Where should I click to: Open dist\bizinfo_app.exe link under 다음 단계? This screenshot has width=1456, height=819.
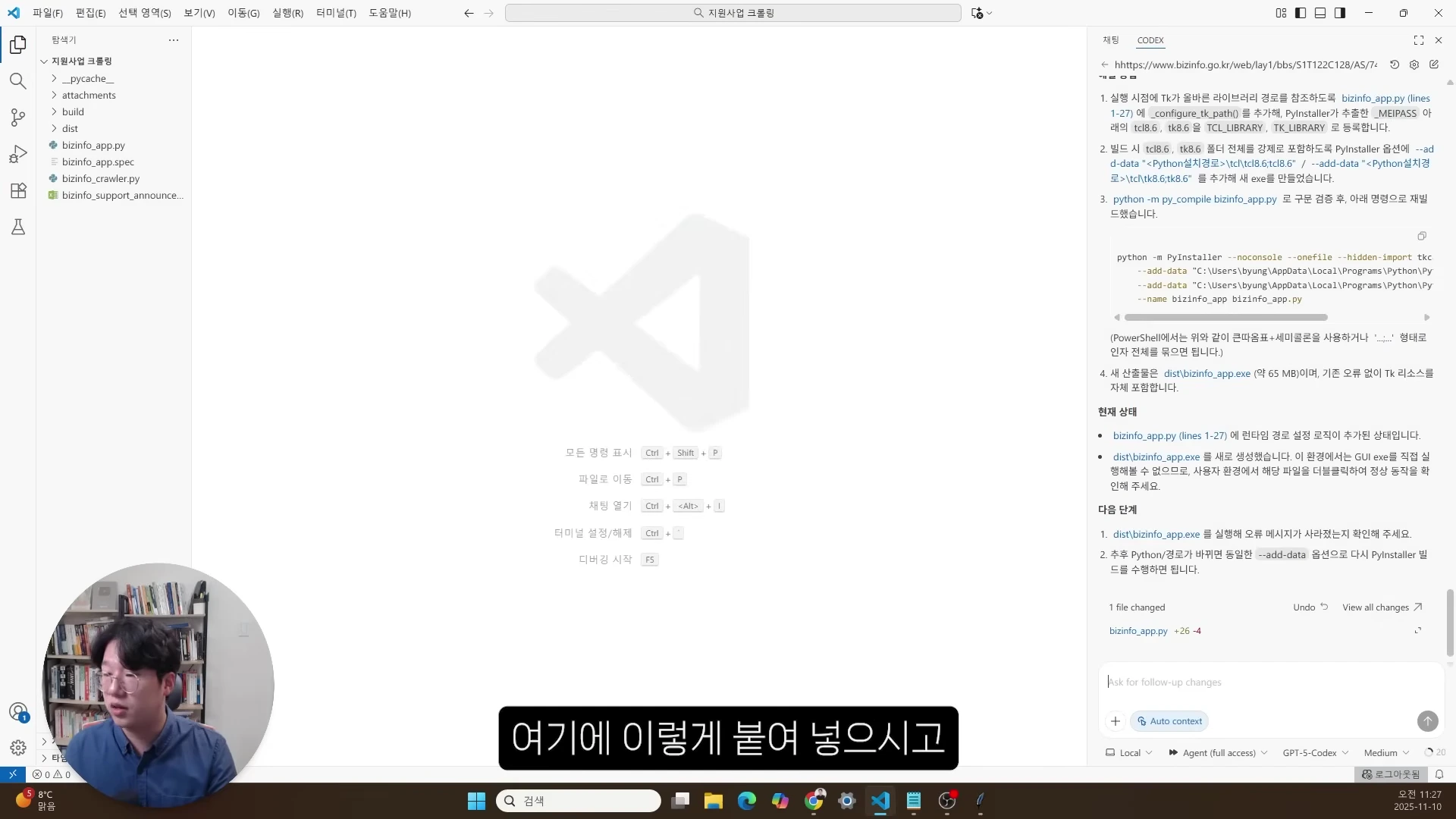tap(1156, 535)
